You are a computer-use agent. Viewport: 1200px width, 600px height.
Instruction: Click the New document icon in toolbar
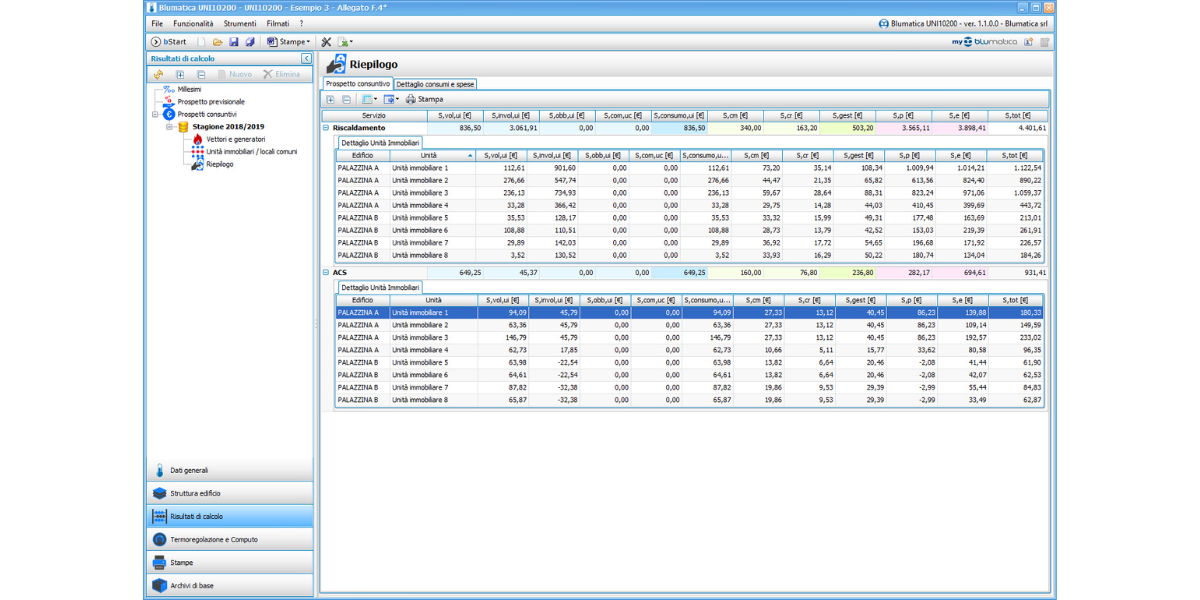point(201,42)
